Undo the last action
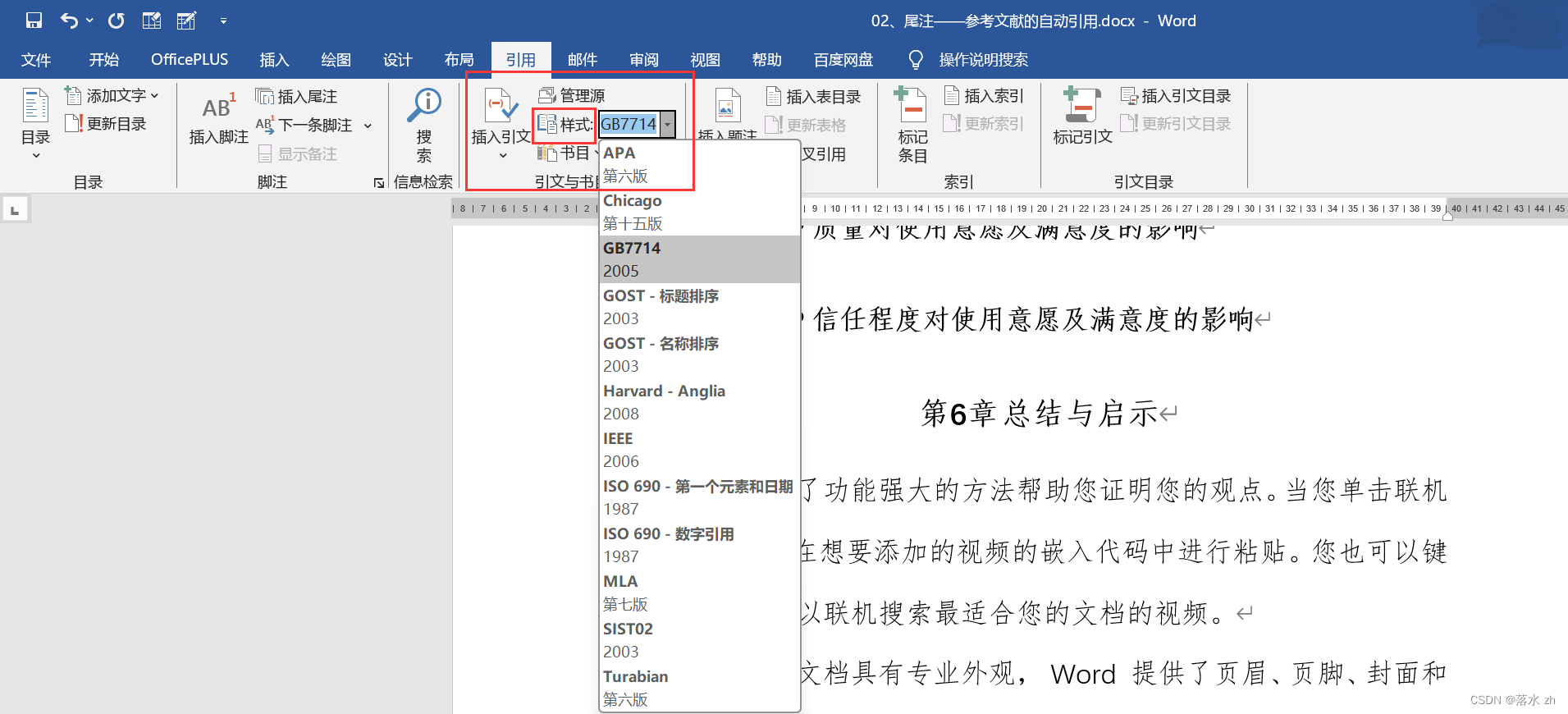This screenshot has width=1568, height=714. [70, 21]
